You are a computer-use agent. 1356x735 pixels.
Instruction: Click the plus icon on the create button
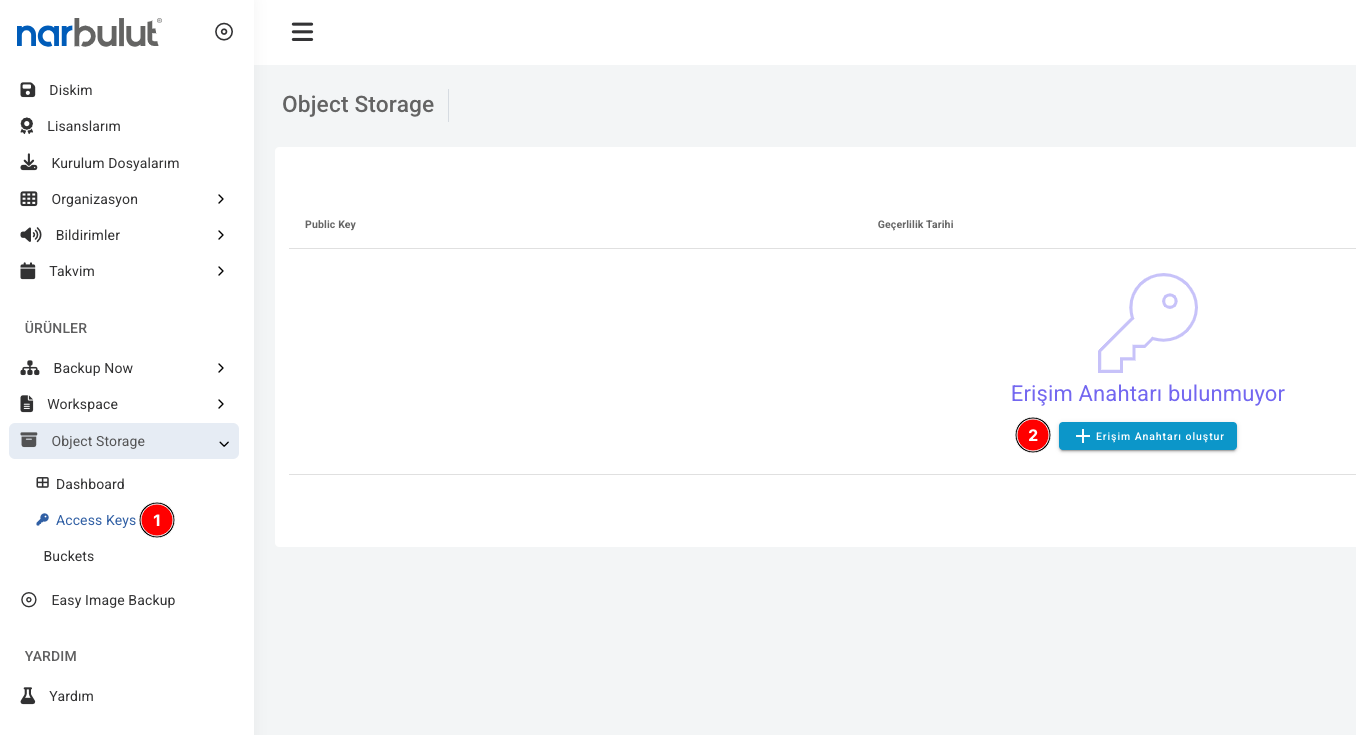(1082, 436)
